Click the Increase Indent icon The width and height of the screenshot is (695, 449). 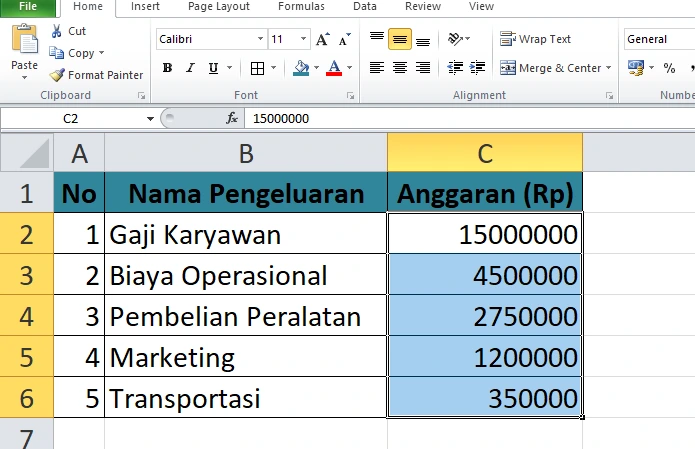pos(477,67)
